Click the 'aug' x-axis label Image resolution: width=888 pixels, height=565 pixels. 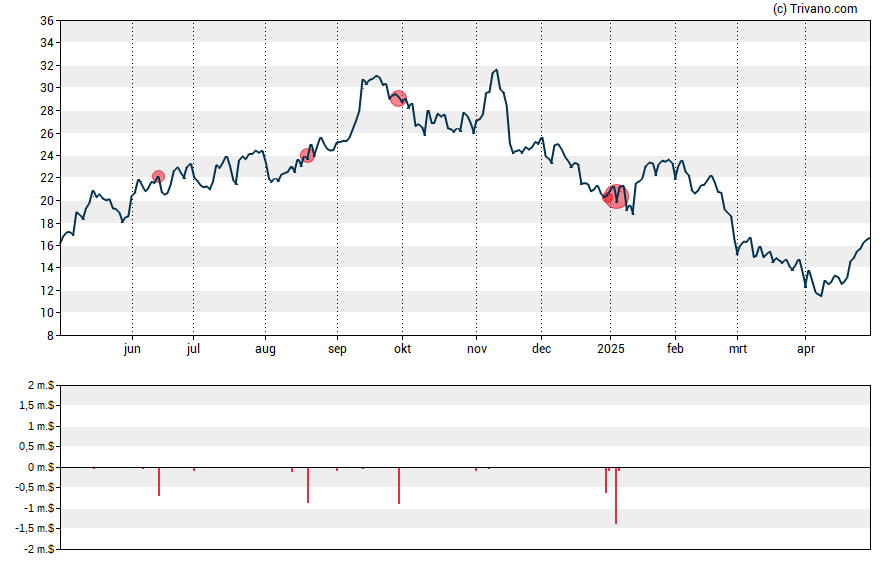pos(265,349)
